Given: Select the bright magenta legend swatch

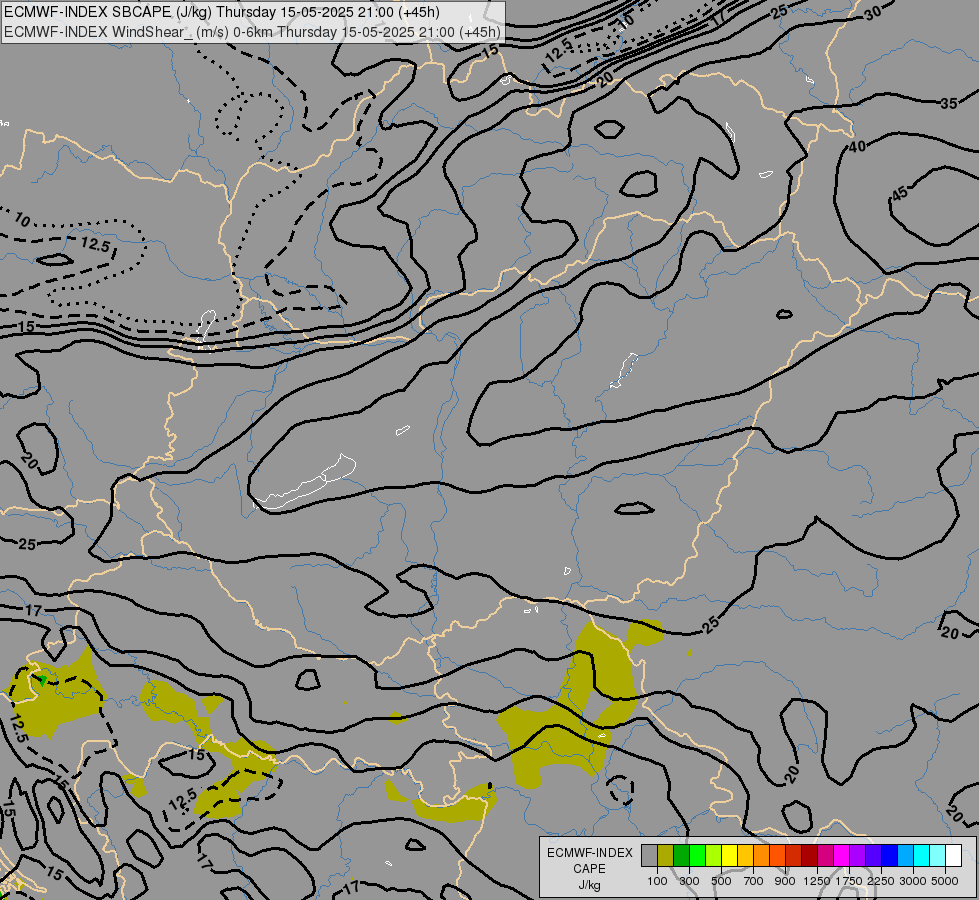Looking at the screenshot, I should 841,856.
